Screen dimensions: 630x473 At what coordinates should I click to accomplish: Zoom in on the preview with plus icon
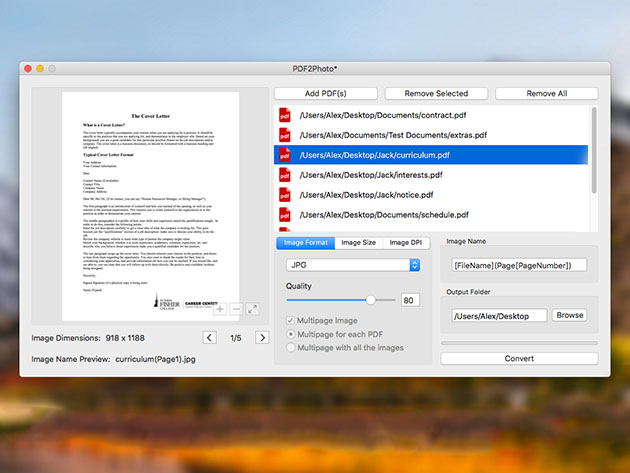point(220,309)
